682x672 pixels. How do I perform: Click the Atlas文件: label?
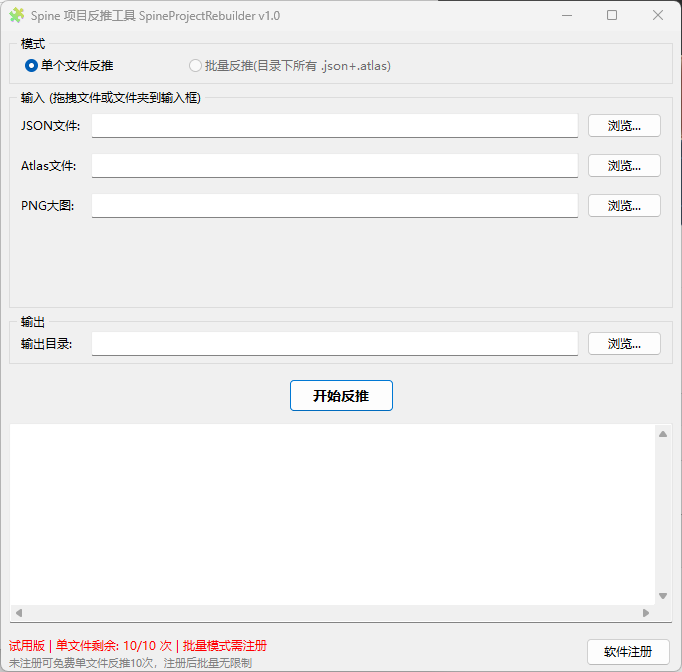(49, 166)
